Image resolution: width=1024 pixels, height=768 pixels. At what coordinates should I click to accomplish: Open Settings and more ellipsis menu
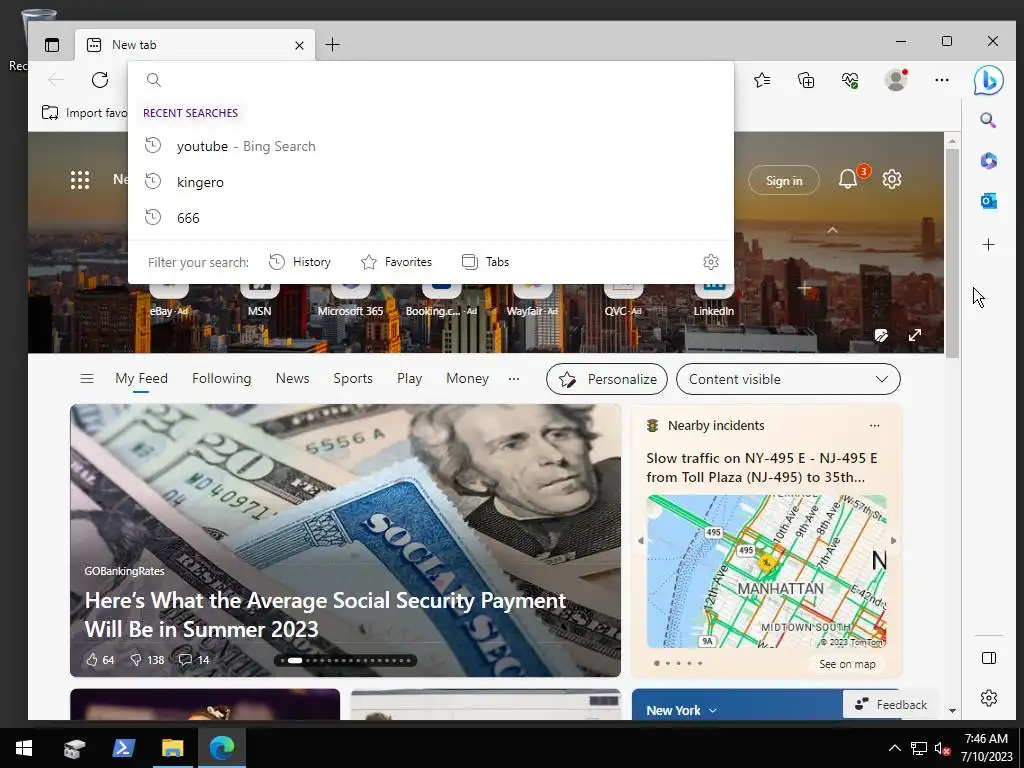942,80
